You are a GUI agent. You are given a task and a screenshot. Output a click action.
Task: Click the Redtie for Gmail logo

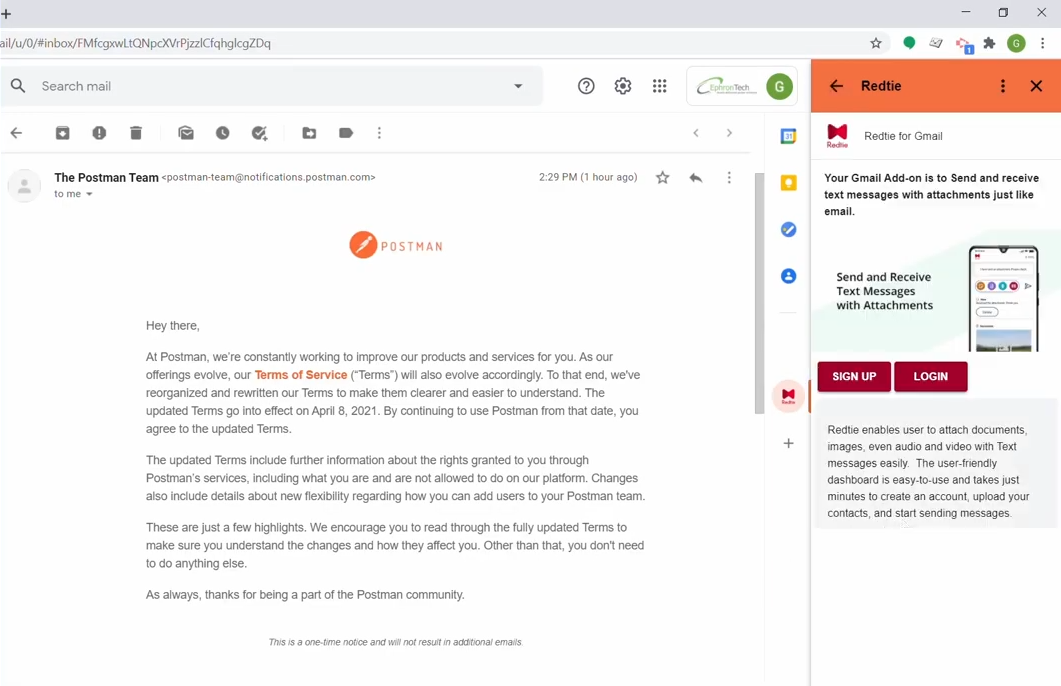(837, 136)
